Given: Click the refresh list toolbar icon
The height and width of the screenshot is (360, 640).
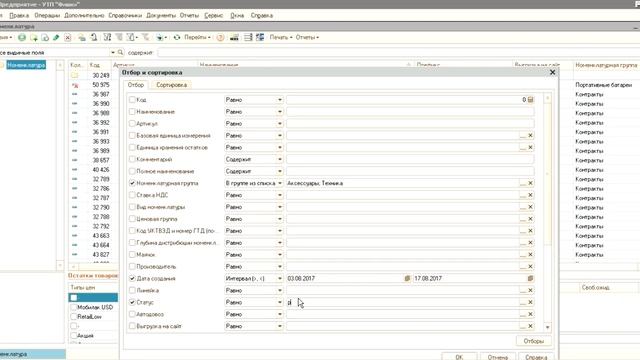Looking at the screenshot, I should tap(177, 38).
